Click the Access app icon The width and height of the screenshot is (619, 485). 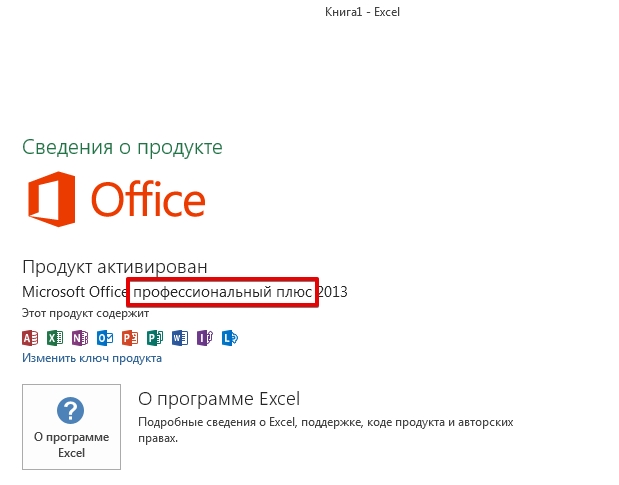coord(30,338)
